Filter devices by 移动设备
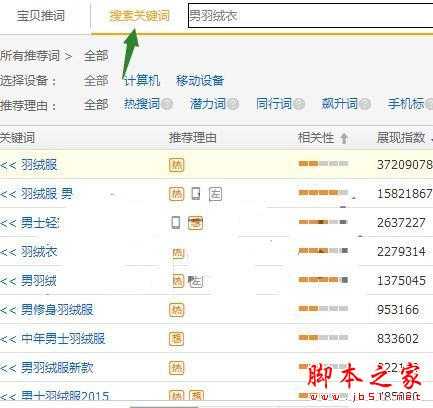 tap(200, 80)
